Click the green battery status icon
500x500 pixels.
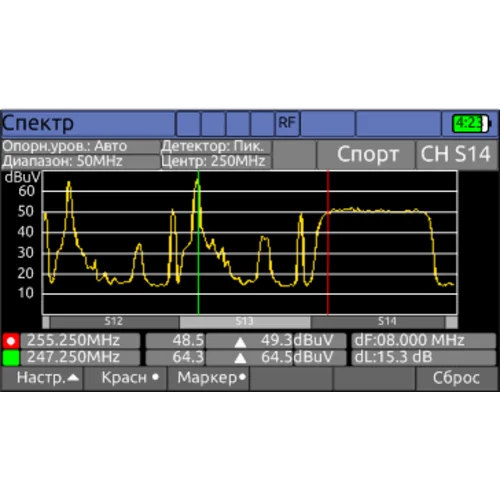[x=471, y=124]
